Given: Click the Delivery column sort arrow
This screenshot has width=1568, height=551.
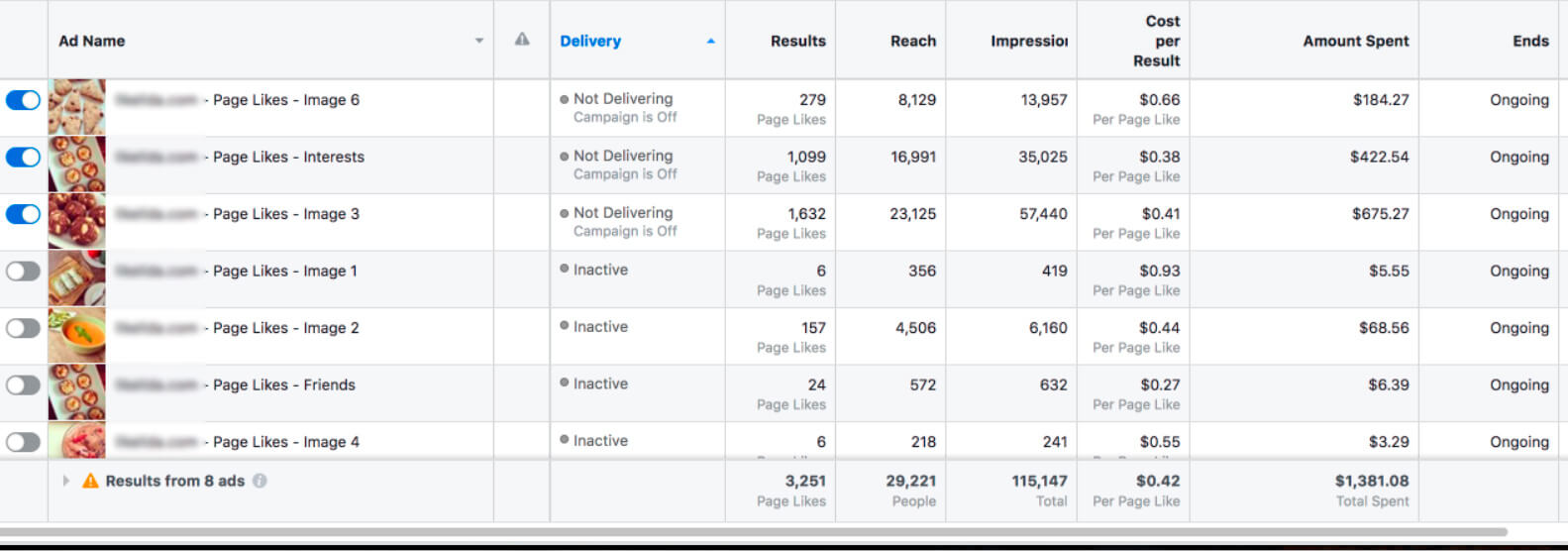Looking at the screenshot, I should click(x=710, y=42).
